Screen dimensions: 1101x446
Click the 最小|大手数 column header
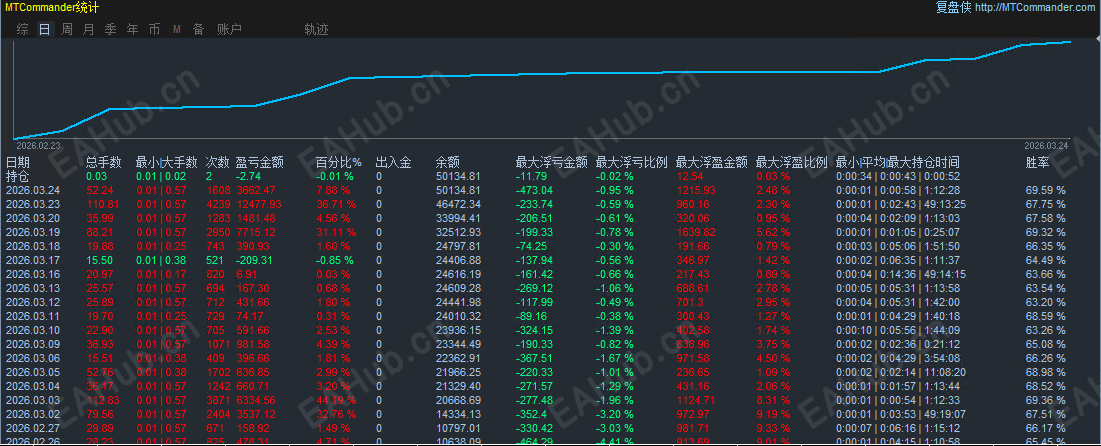point(167,163)
